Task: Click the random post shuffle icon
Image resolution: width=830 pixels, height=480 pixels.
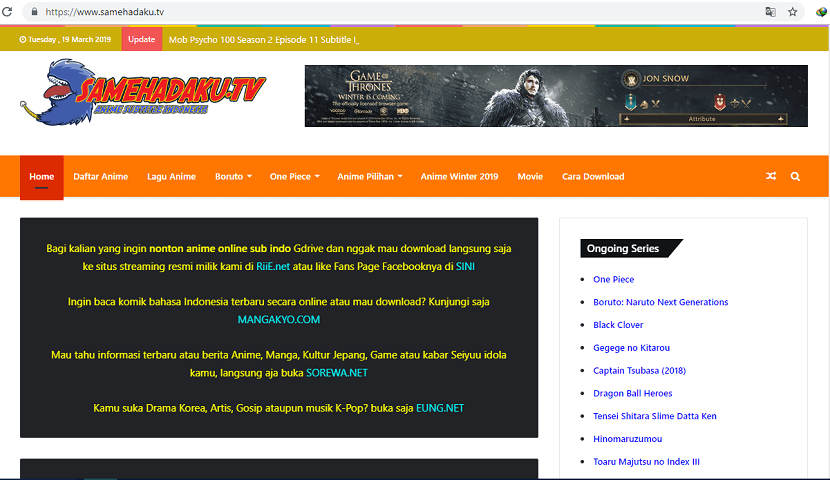Action: (771, 176)
